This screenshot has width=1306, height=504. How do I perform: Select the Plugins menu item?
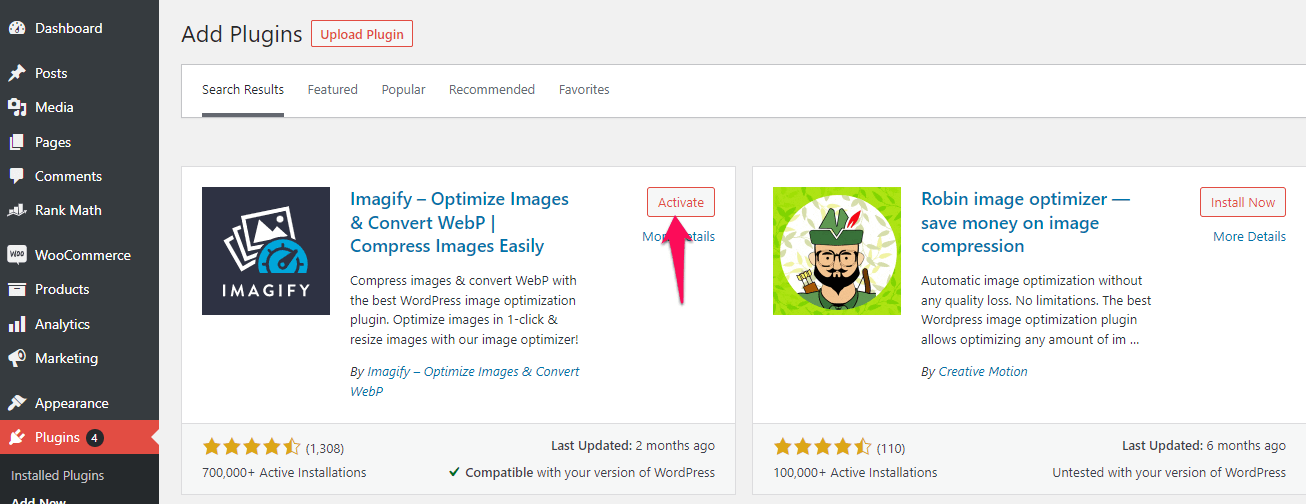(x=79, y=437)
